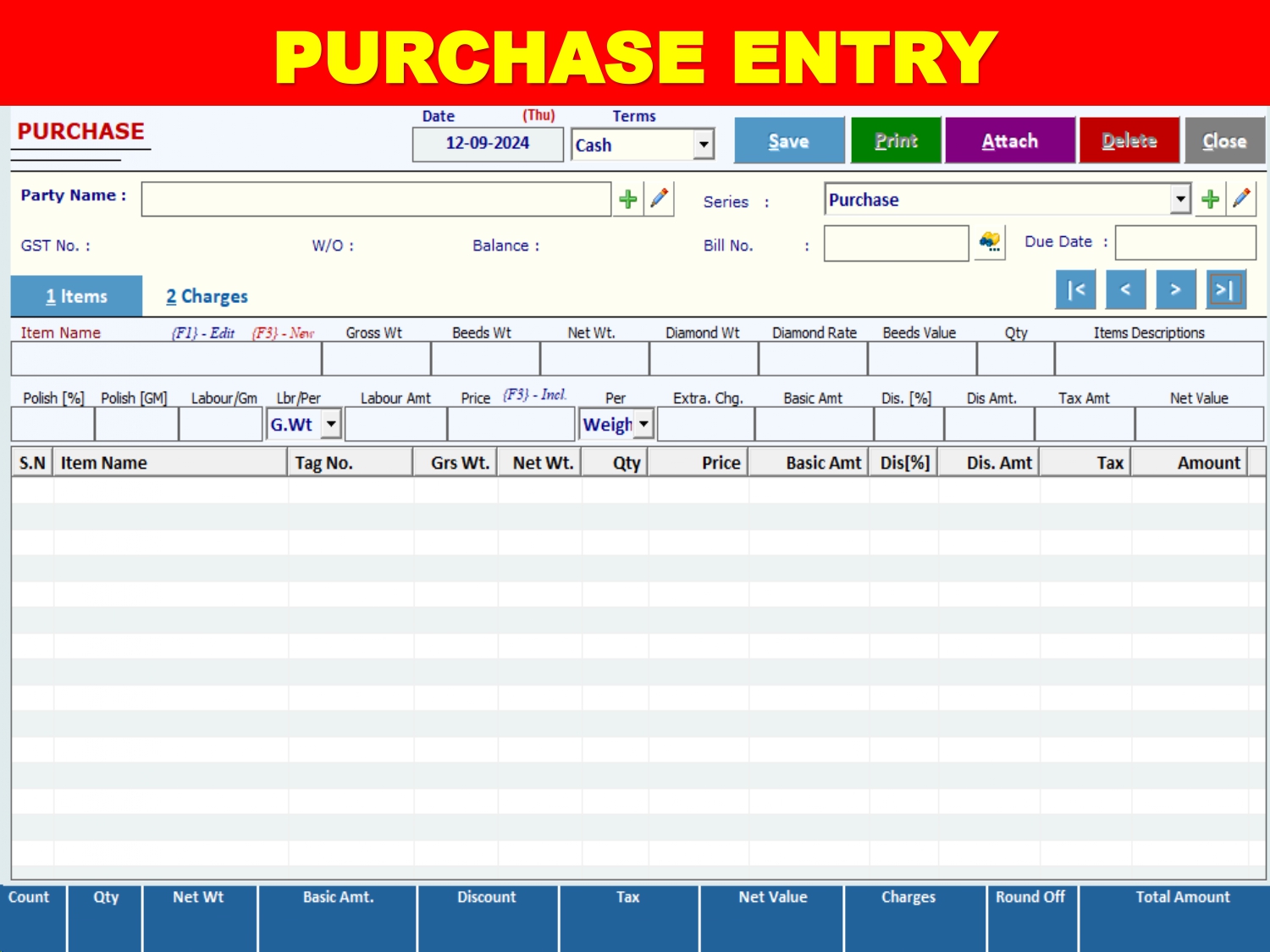Click the green plus icon beside Series
Image resolution: width=1270 pixels, height=952 pixels.
[1210, 200]
